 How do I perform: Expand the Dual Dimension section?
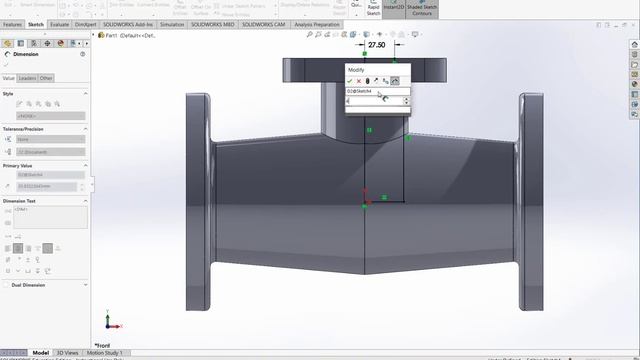(85, 285)
